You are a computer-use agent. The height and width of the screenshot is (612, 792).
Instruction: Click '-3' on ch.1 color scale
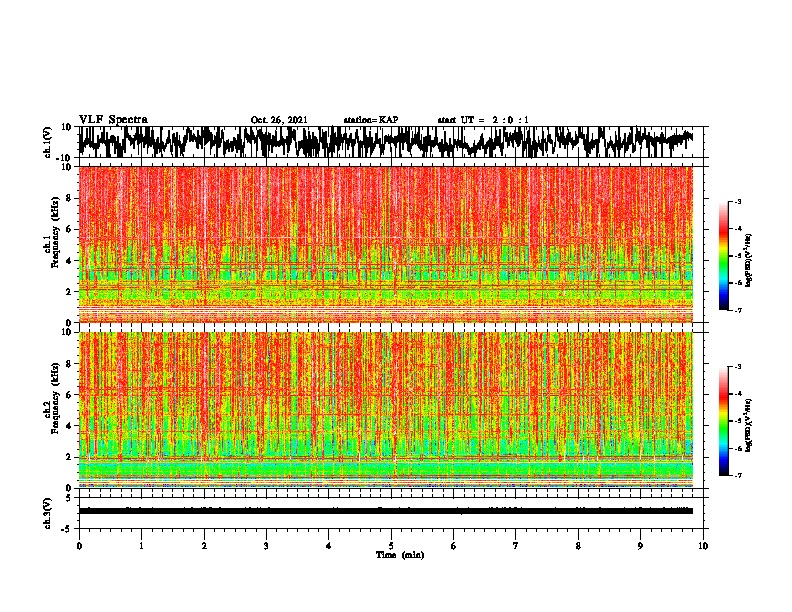coord(737,201)
